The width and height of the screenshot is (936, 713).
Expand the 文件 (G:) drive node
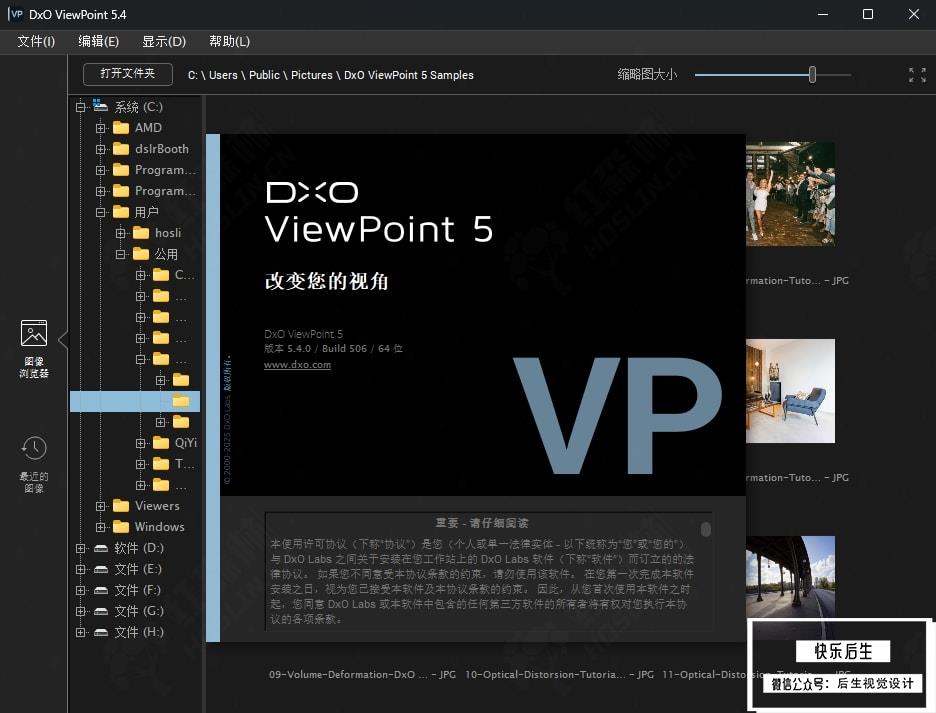[81, 611]
